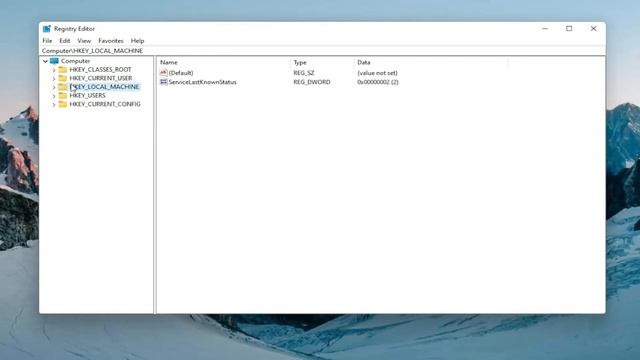Expand the HKEY_LOCAL_MACHINE node
640x360 pixels.
click(x=54, y=87)
